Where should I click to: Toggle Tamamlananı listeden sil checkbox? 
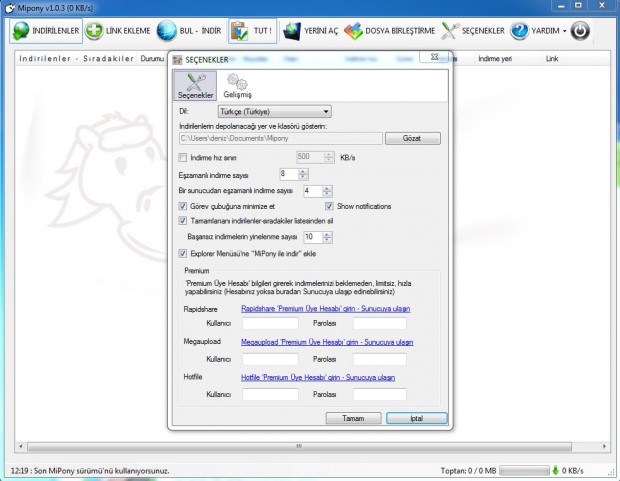coord(183,221)
